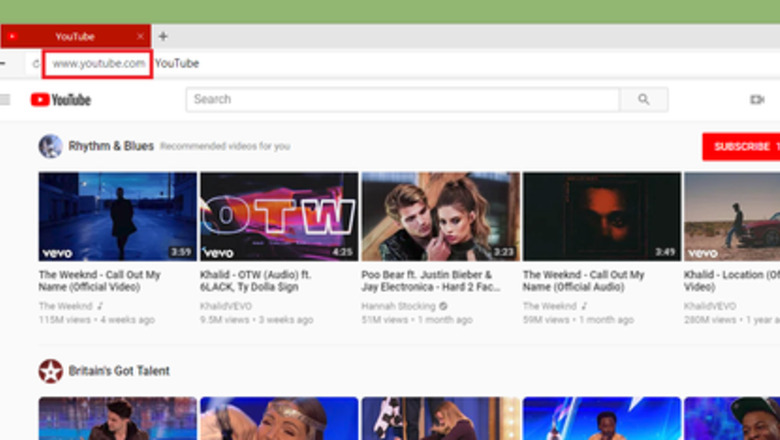The height and width of the screenshot is (440, 780).
Task: Open the Britain's Got Talent title link
Action: (x=119, y=371)
